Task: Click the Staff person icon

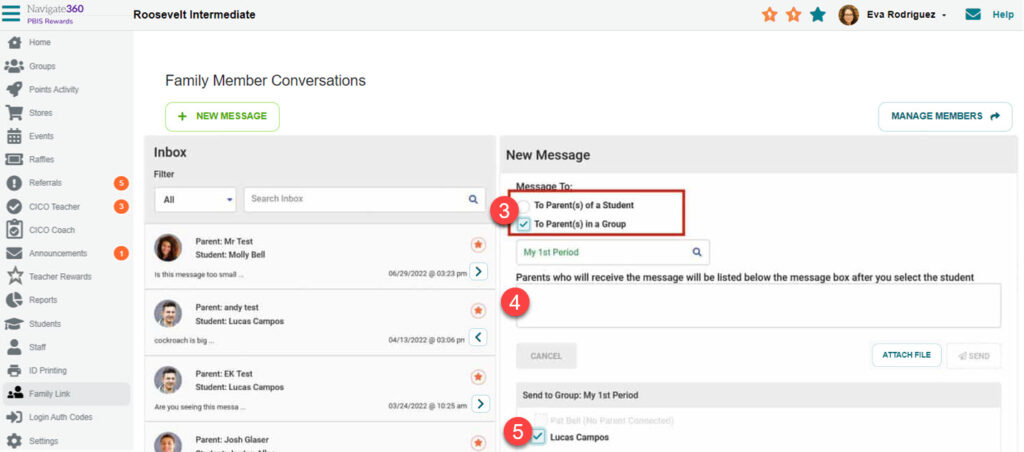Action: 14,347
